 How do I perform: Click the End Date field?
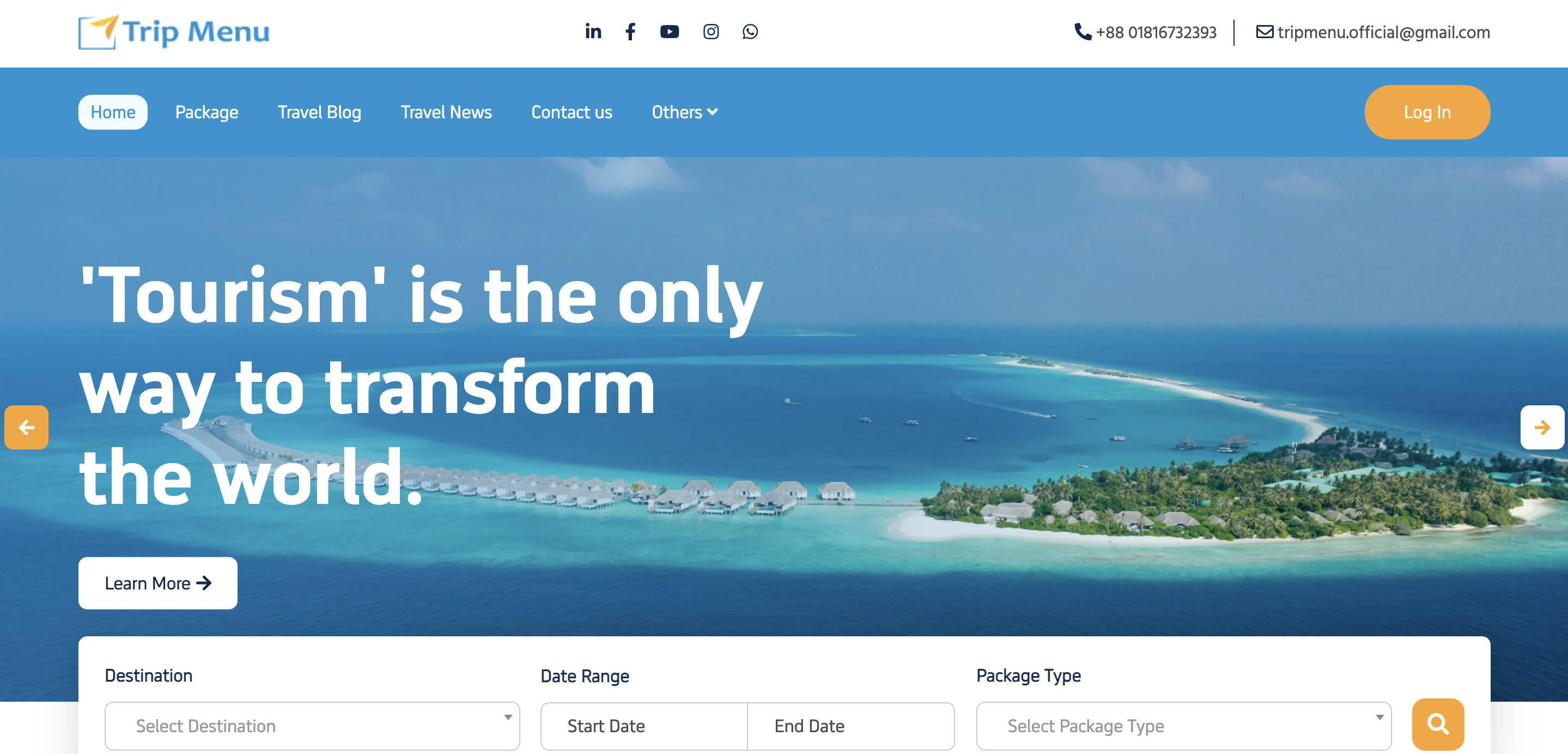coord(850,725)
